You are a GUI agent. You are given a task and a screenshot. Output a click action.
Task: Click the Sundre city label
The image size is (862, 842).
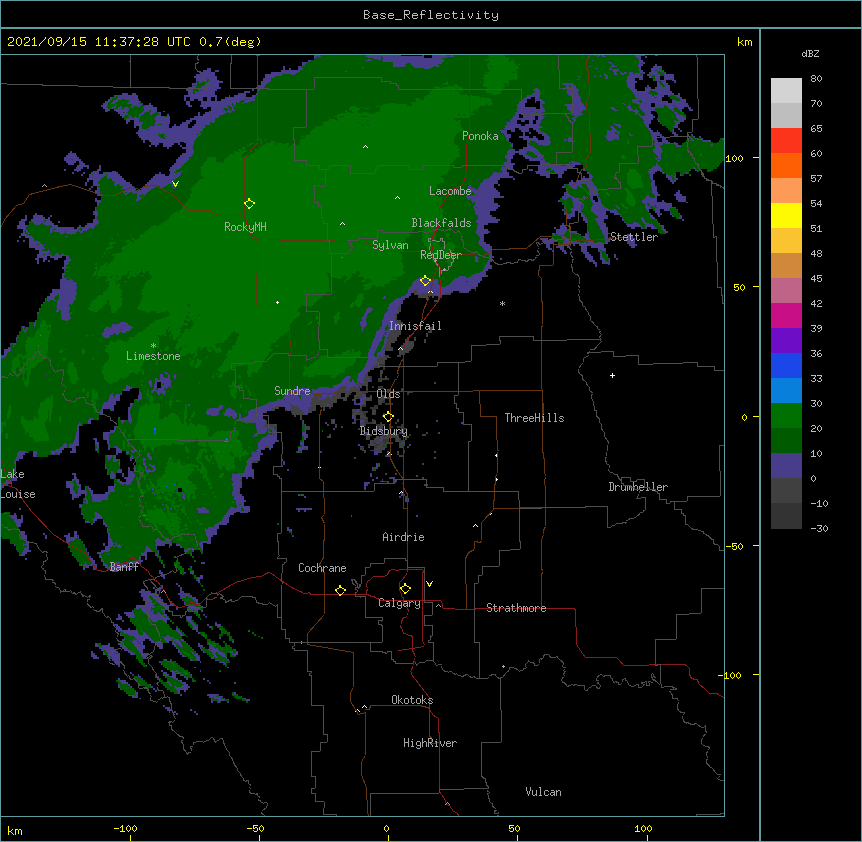[x=292, y=391]
